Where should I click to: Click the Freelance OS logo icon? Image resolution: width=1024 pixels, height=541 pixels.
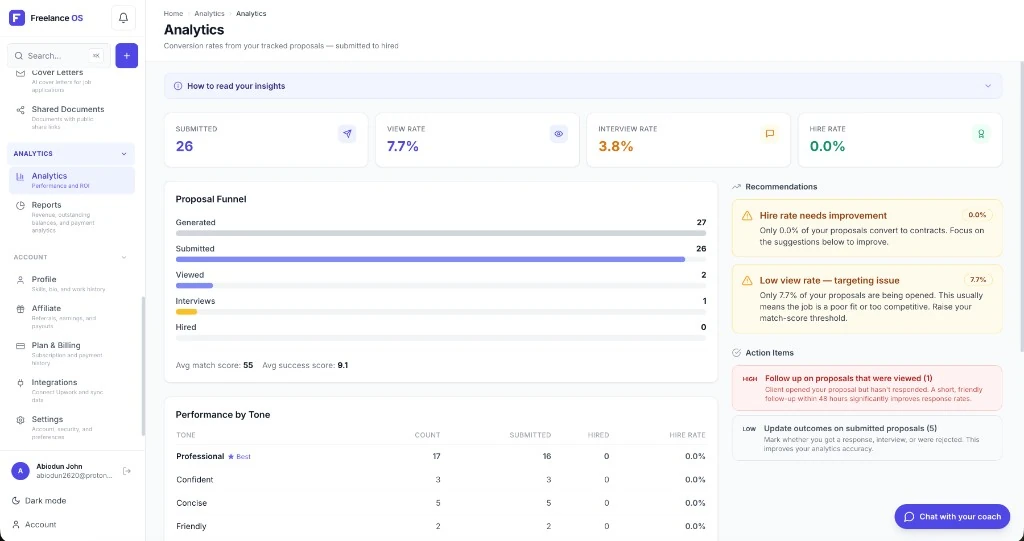[17, 18]
